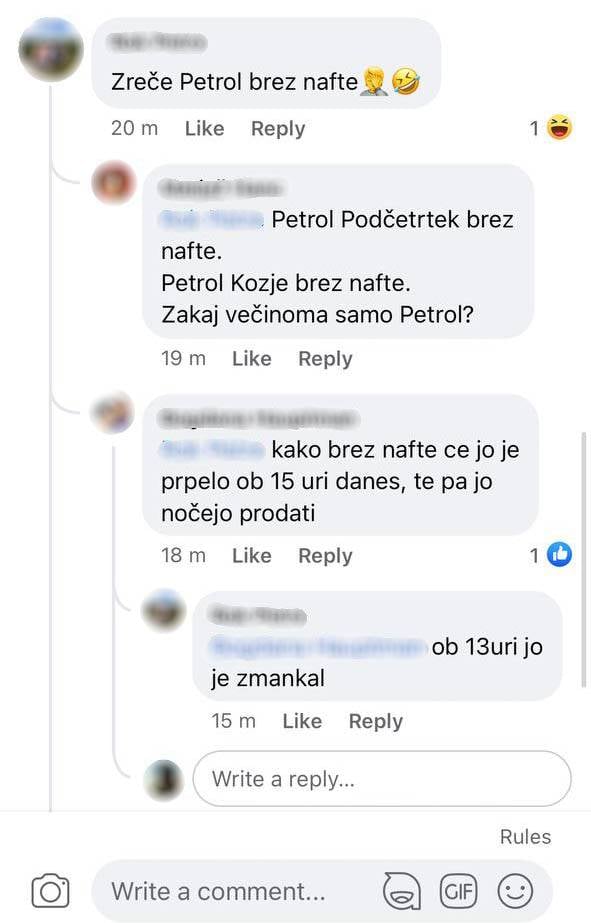Screen dimensions: 591x923
Task: Like the 'kako brez nafte' comment
Action: pos(251,556)
